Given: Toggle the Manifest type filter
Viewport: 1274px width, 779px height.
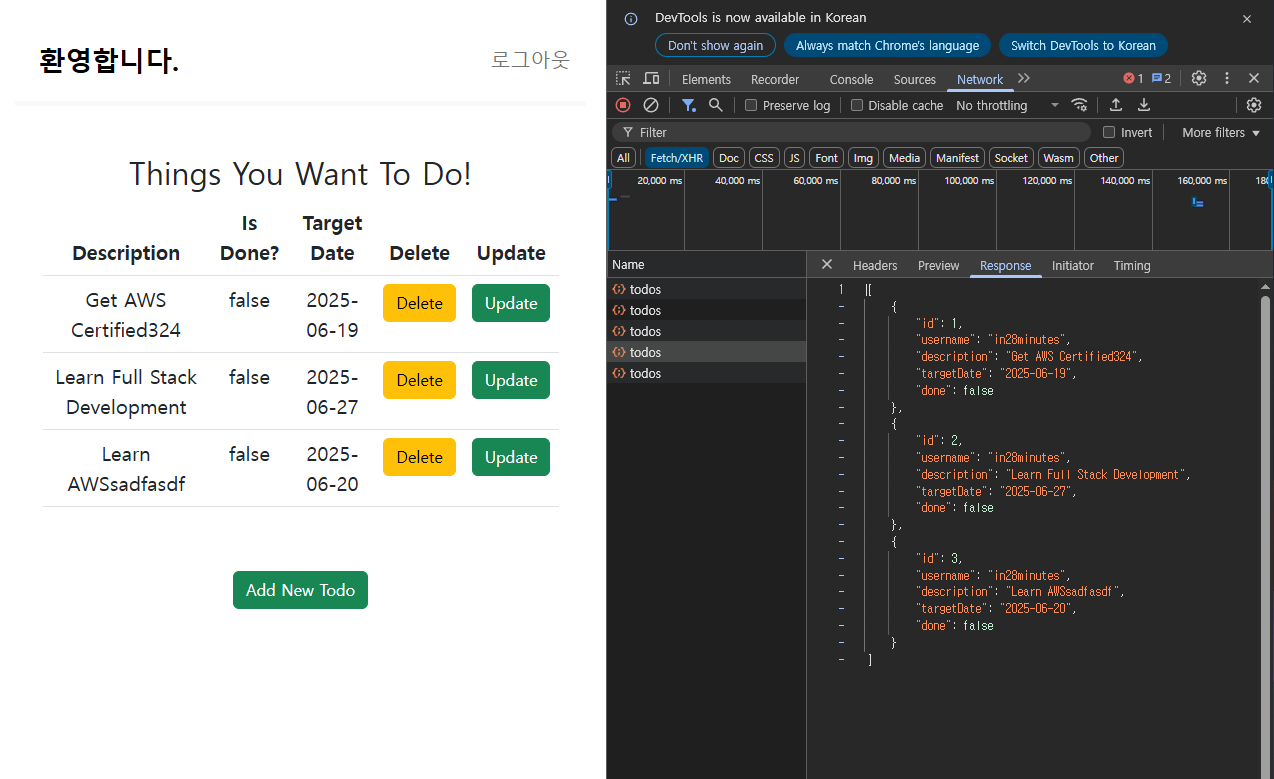Looking at the screenshot, I should [957, 158].
